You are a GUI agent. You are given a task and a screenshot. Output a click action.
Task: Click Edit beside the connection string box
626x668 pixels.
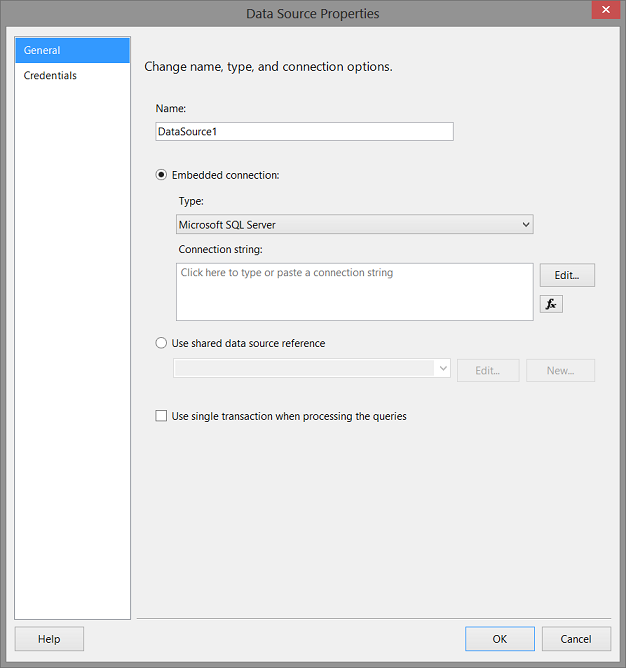(x=567, y=275)
